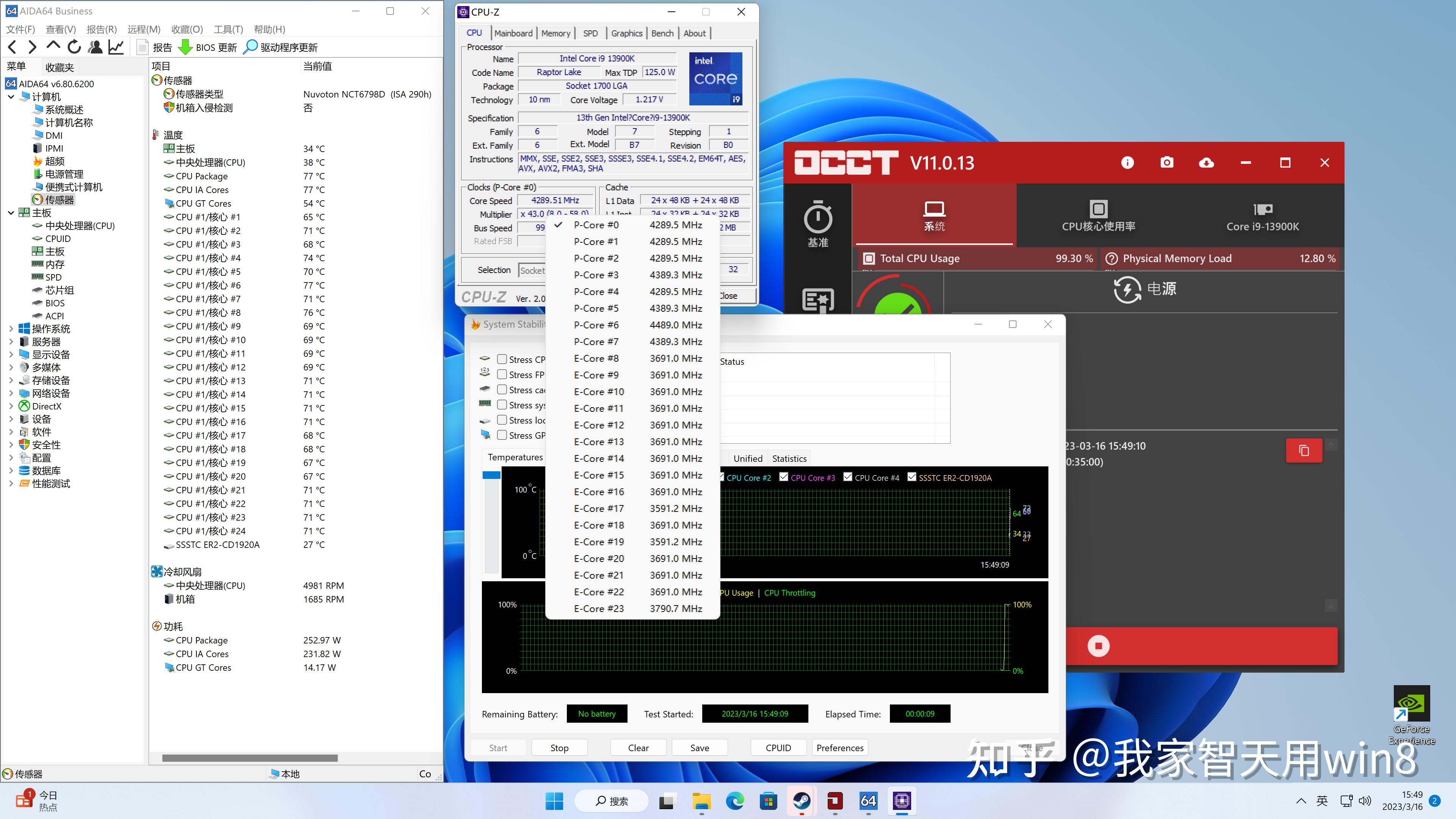Toggle the CPU Core #3 graph checkbox
This screenshot has width=1456, height=819.
pos(783,477)
